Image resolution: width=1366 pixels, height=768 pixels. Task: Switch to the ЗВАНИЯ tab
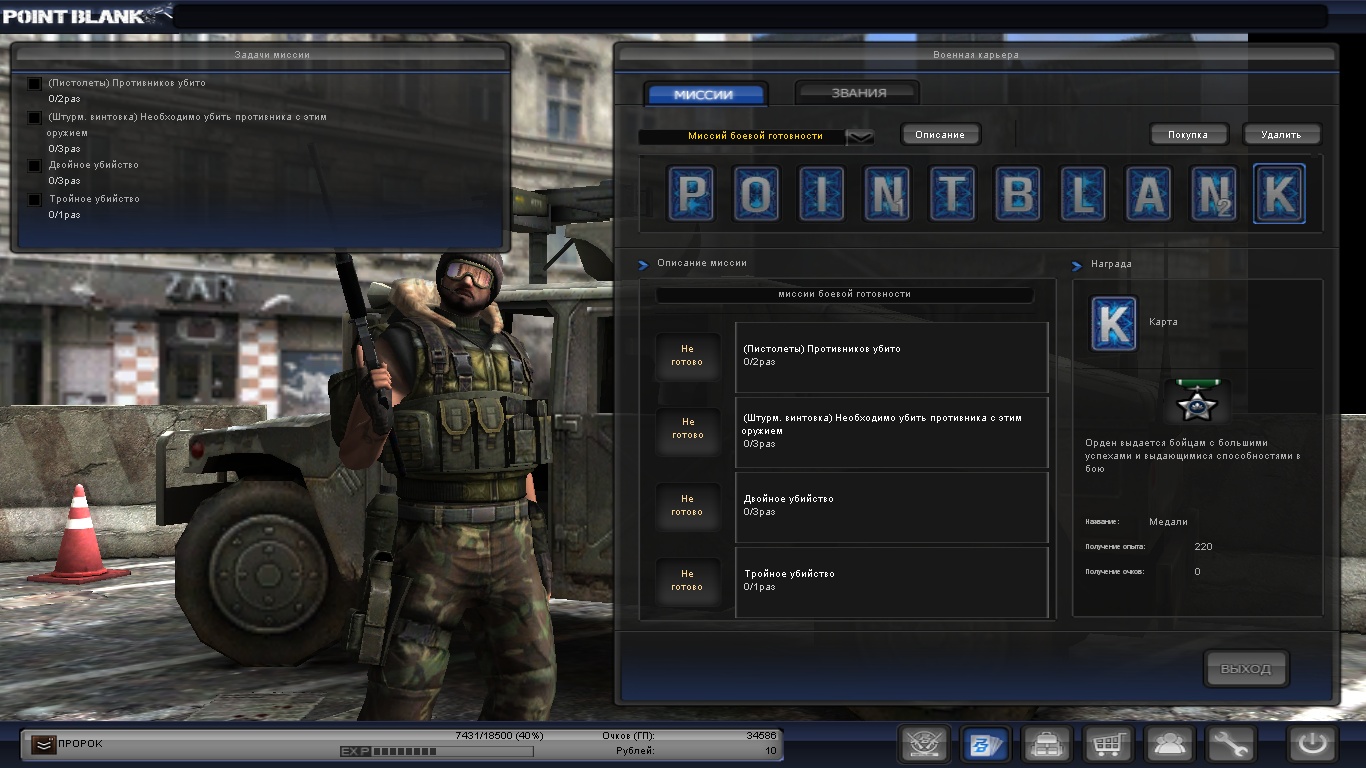[858, 93]
